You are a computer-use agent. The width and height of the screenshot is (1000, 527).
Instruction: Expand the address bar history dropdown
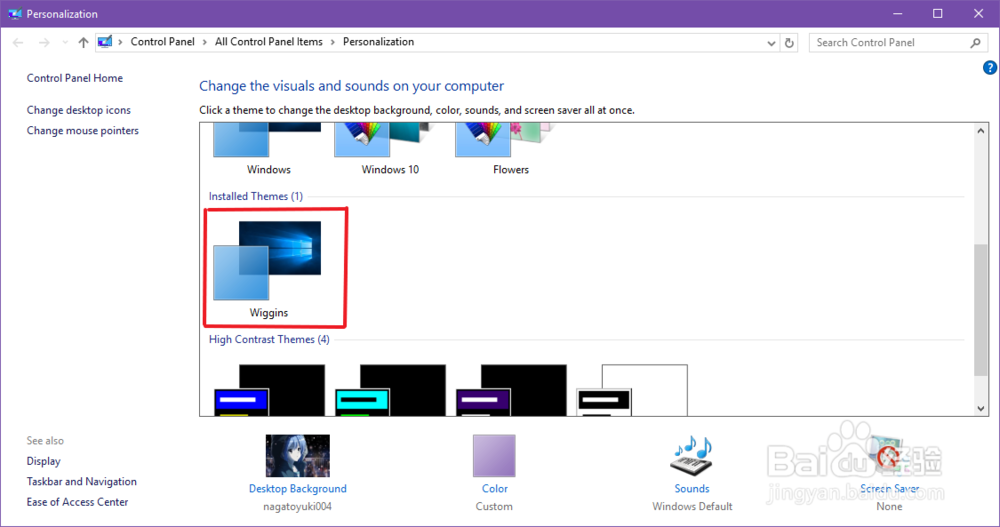coord(771,43)
